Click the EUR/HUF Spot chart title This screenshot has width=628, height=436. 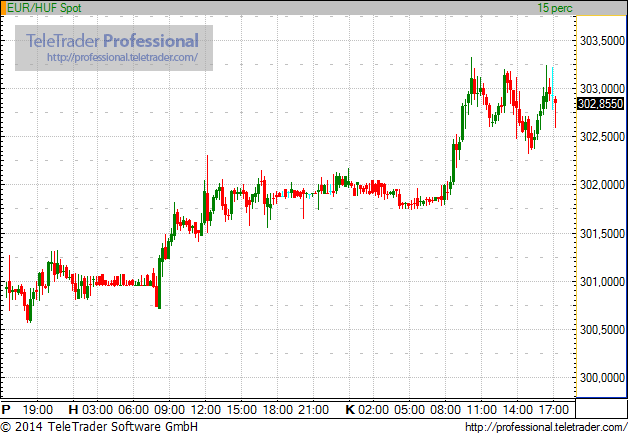click(x=44, y=8)
